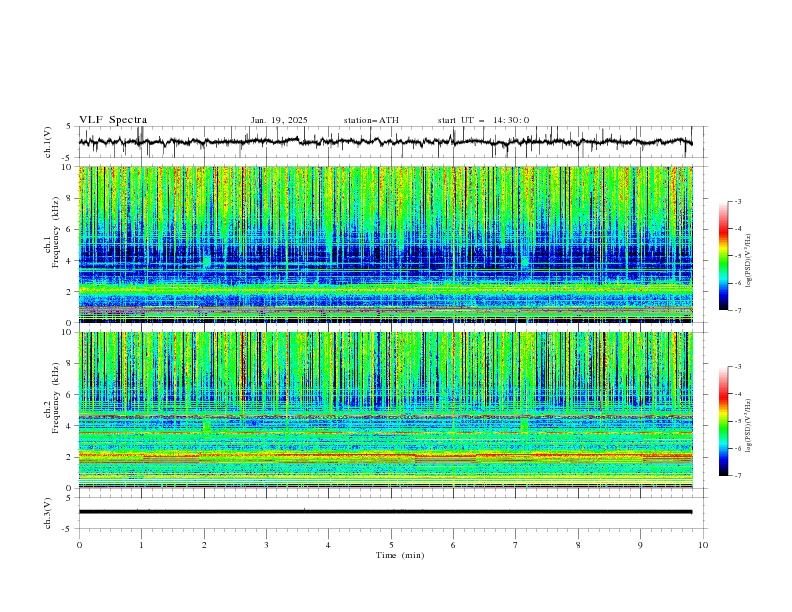Click the "start UT = 14:30:0" text
The image size is (792, 612).
click(x=483, y=120)
